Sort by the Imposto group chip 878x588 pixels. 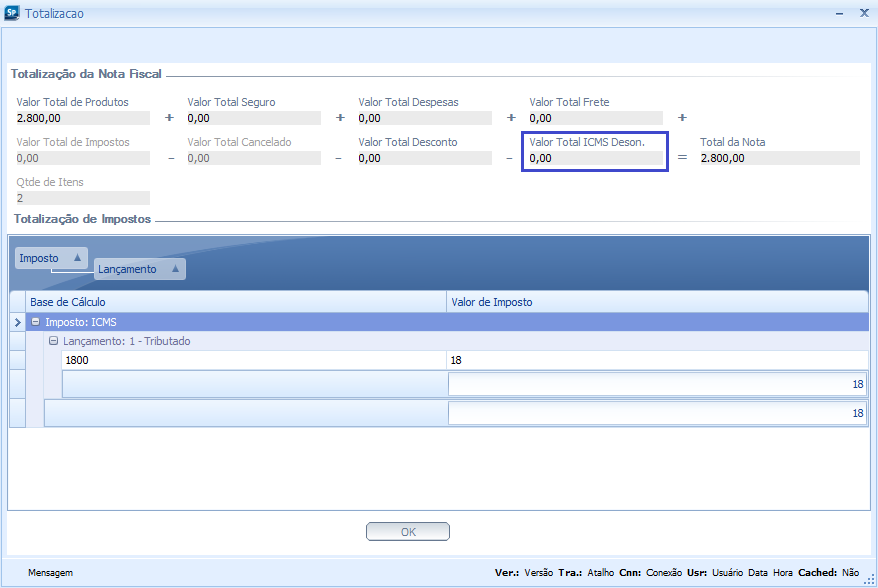(x=51, y=258)
